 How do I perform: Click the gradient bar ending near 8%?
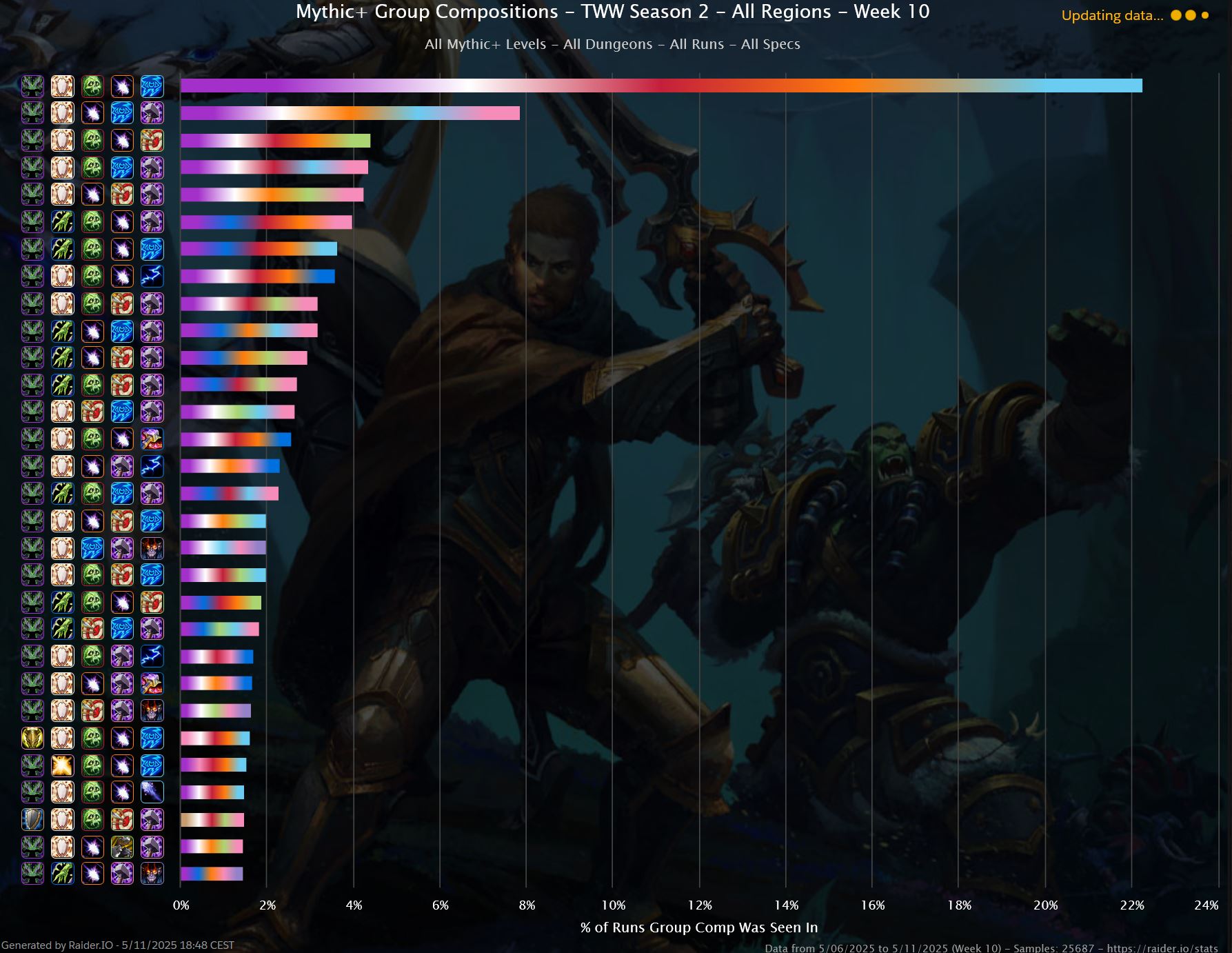click(350, 113)
